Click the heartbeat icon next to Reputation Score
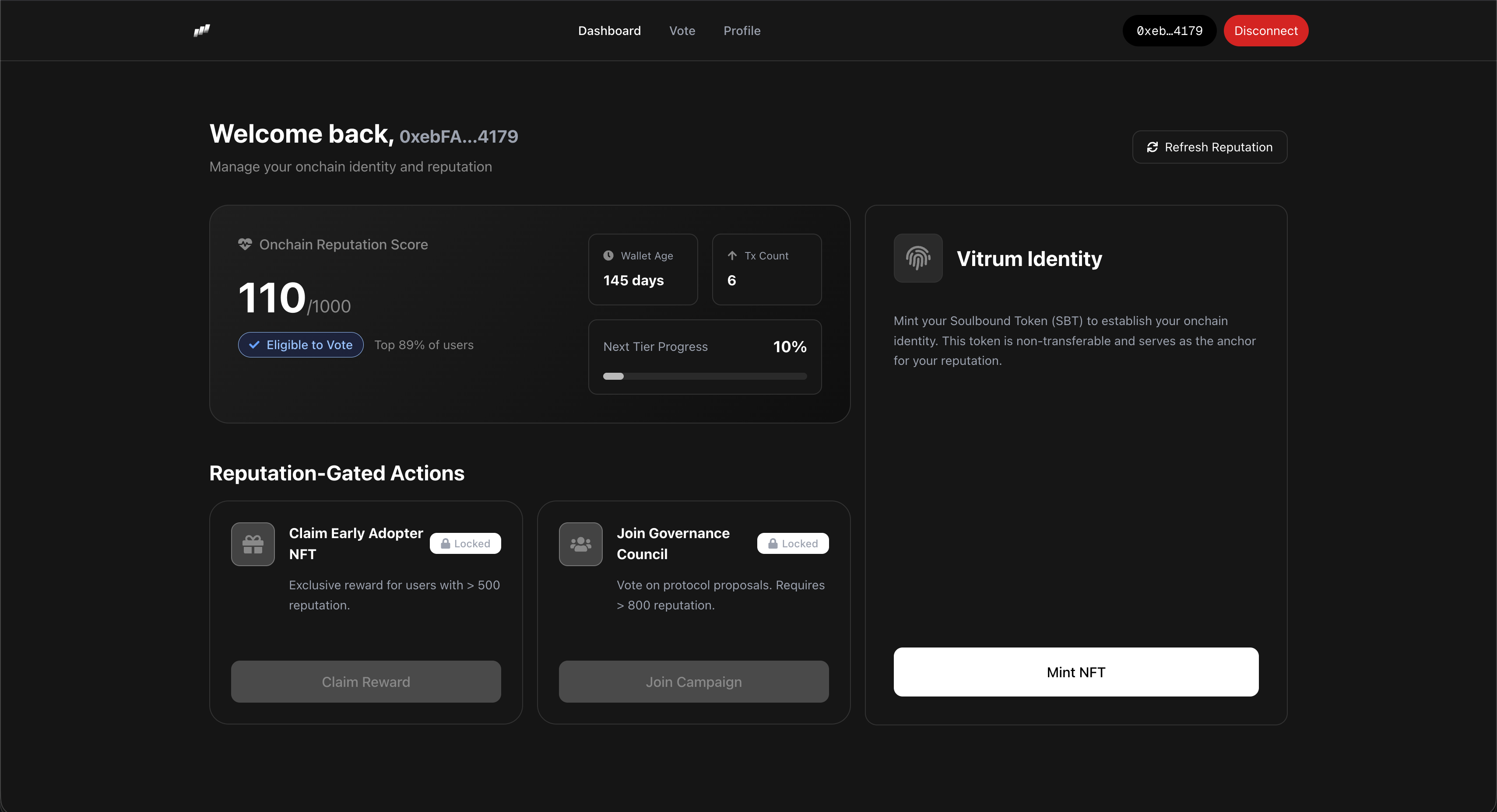The image size is (1497, 812). (245, 244)
